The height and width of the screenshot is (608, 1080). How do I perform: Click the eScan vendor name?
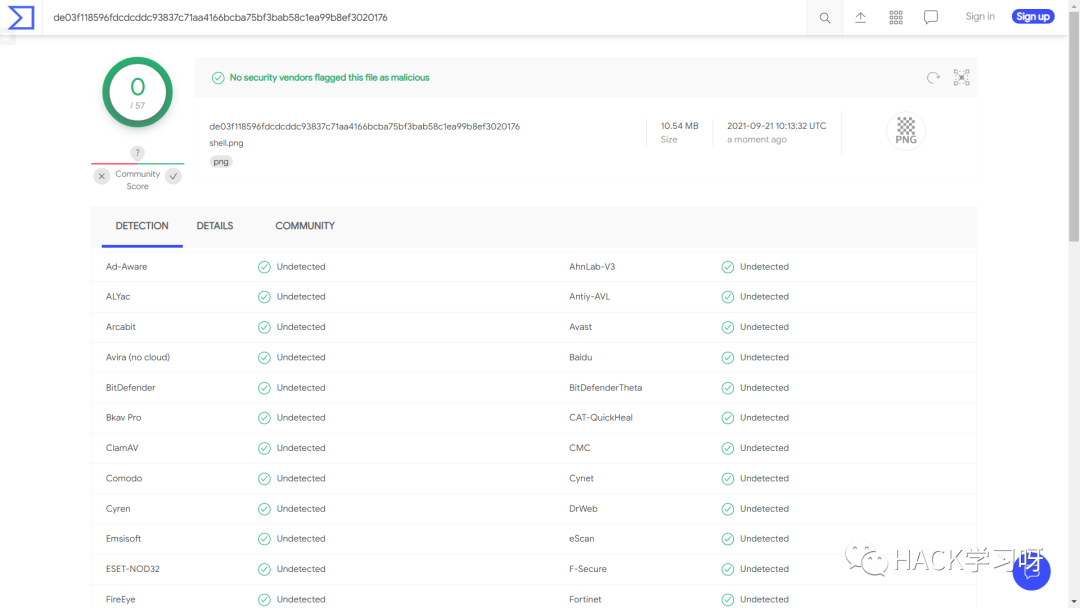581,539
